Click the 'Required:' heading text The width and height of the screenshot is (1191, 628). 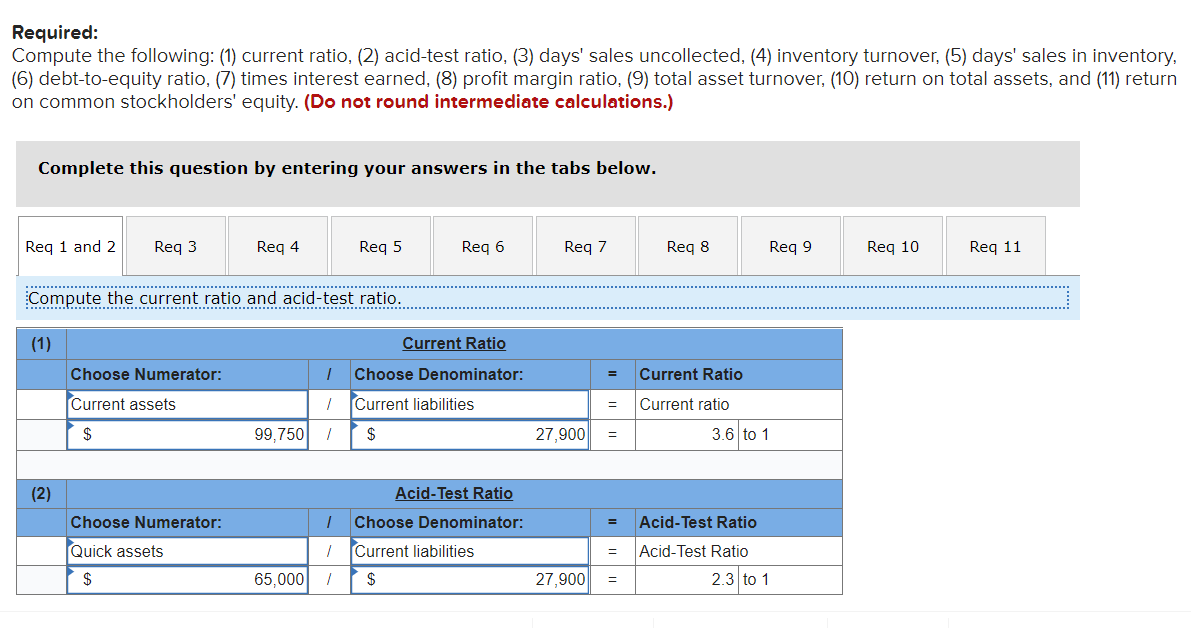[55, 33]
